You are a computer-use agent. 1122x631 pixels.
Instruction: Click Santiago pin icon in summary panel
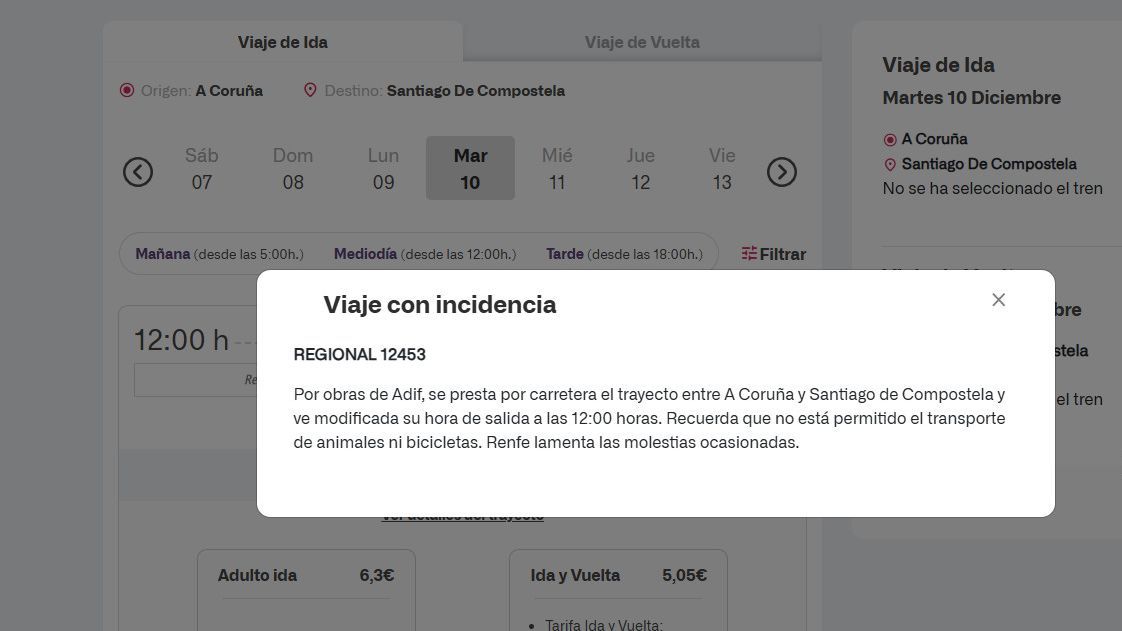point(890,165)
